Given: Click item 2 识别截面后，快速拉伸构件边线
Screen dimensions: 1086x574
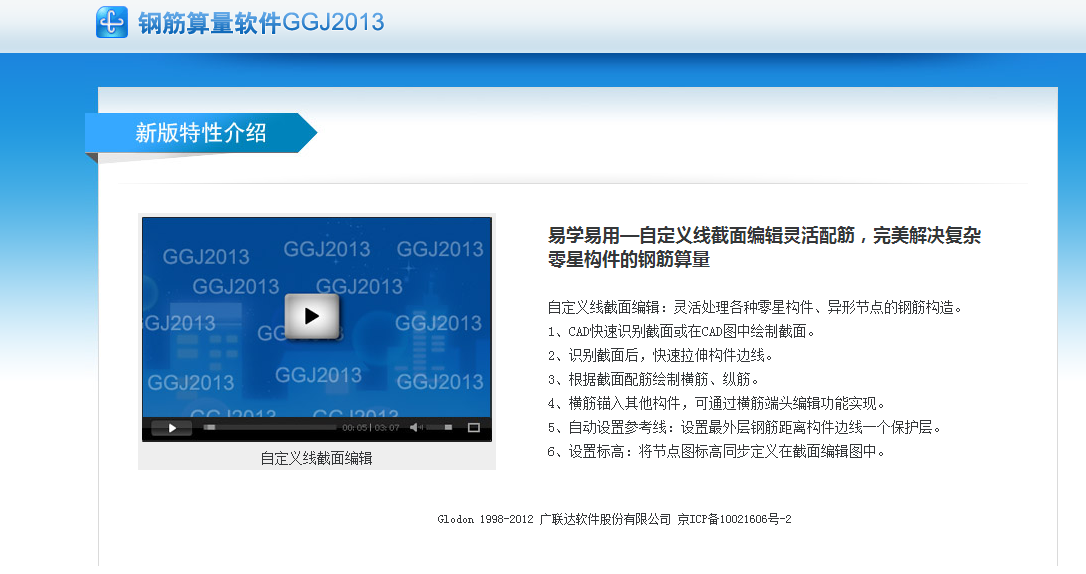Looking at the screenshot, I should coord(660,356).
